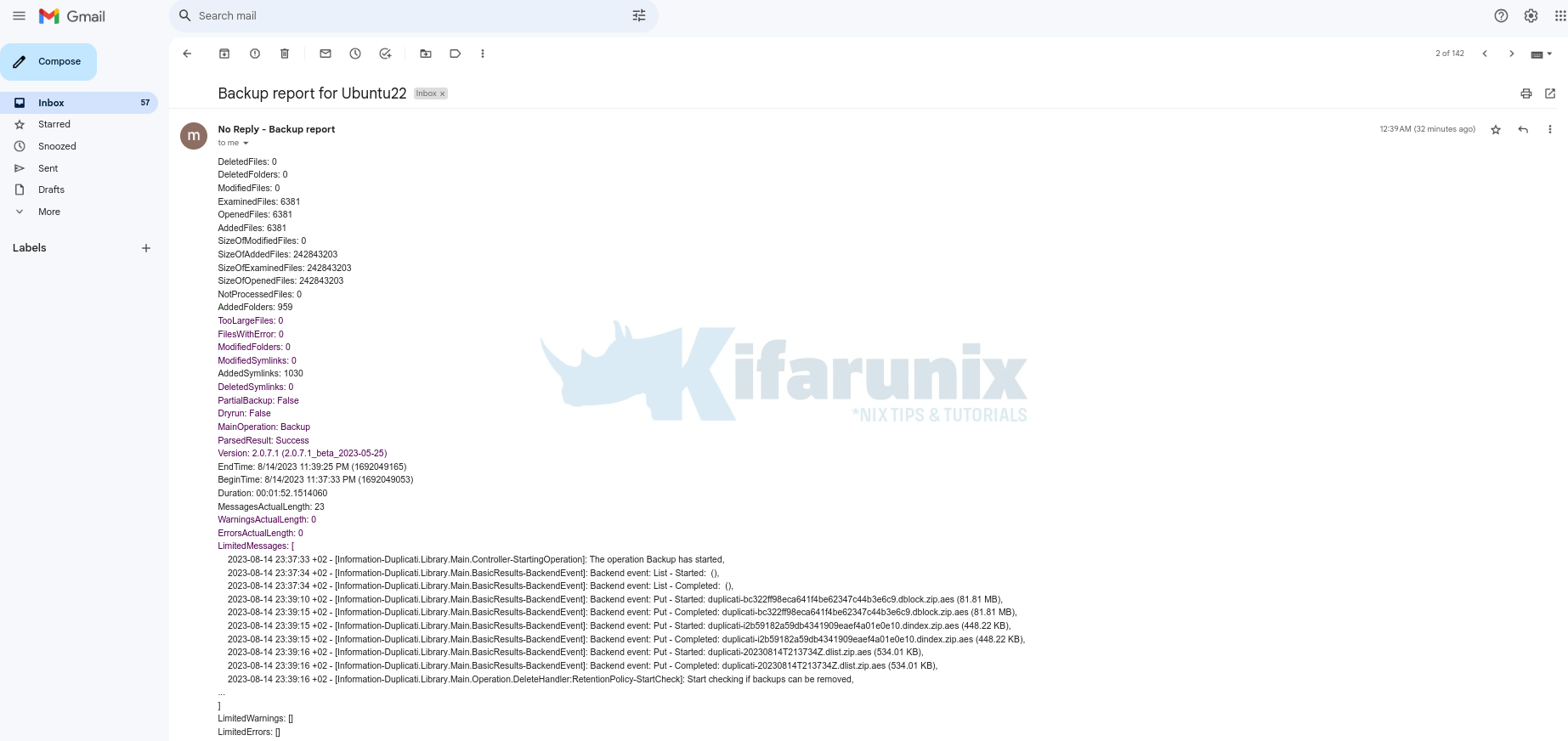The width and height of the screenshot is (1568, 741).
Task: Click the 'AddedFolders: 959' line
Action: coord(255,307)
